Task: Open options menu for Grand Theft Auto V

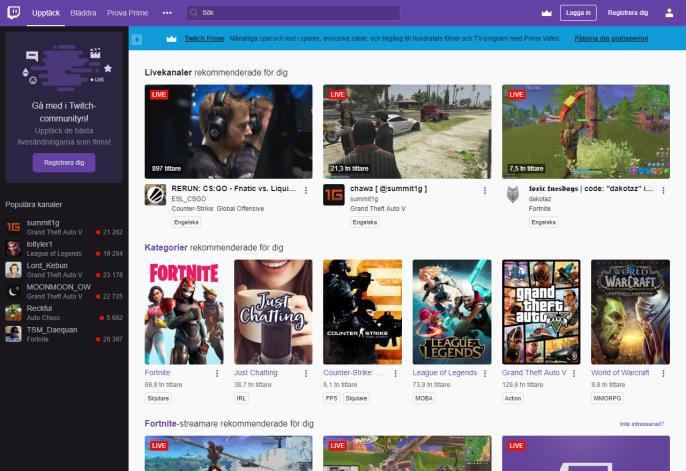Action: pyautogui.click(x=574, y=373)
